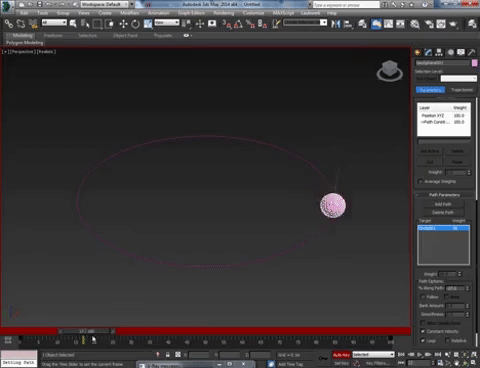Toggle the Set Key mode button
480x368 pixels.
(x=341, y=363)
